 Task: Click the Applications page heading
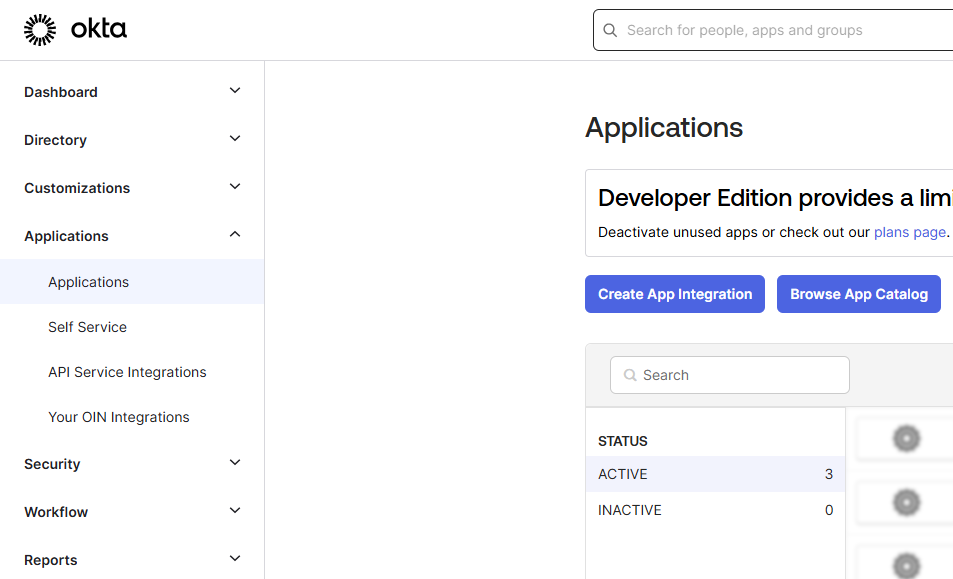click(664, 128)
